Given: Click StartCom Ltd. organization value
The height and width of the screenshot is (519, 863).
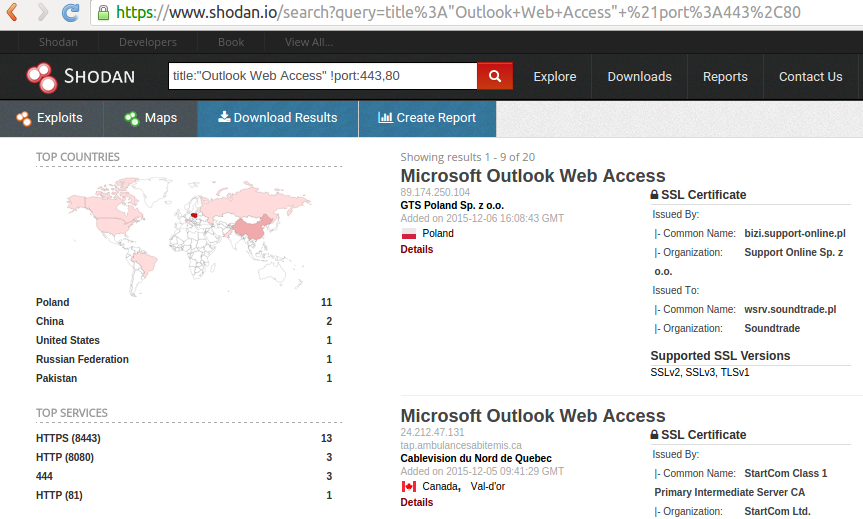Looking at the screenshot, I should tap(777, 511).
